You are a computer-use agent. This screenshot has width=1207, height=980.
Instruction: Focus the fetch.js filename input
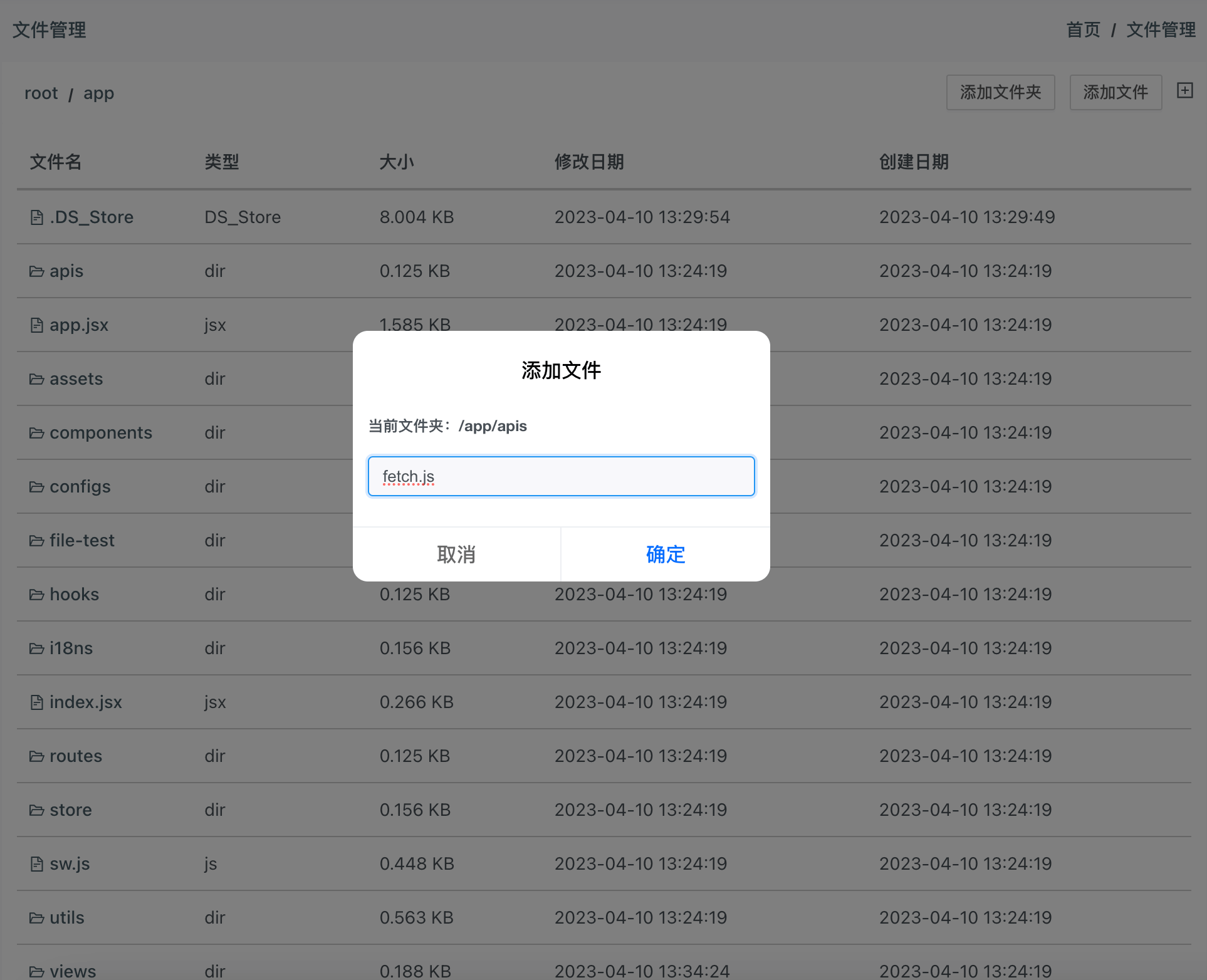561,476
